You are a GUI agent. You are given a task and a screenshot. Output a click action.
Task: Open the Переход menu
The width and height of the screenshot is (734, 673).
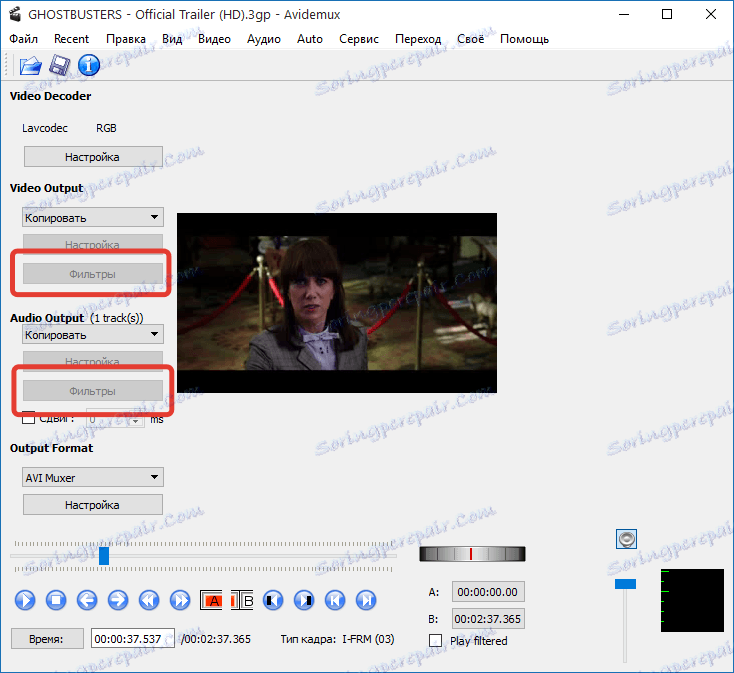click(x=418, y=39)
